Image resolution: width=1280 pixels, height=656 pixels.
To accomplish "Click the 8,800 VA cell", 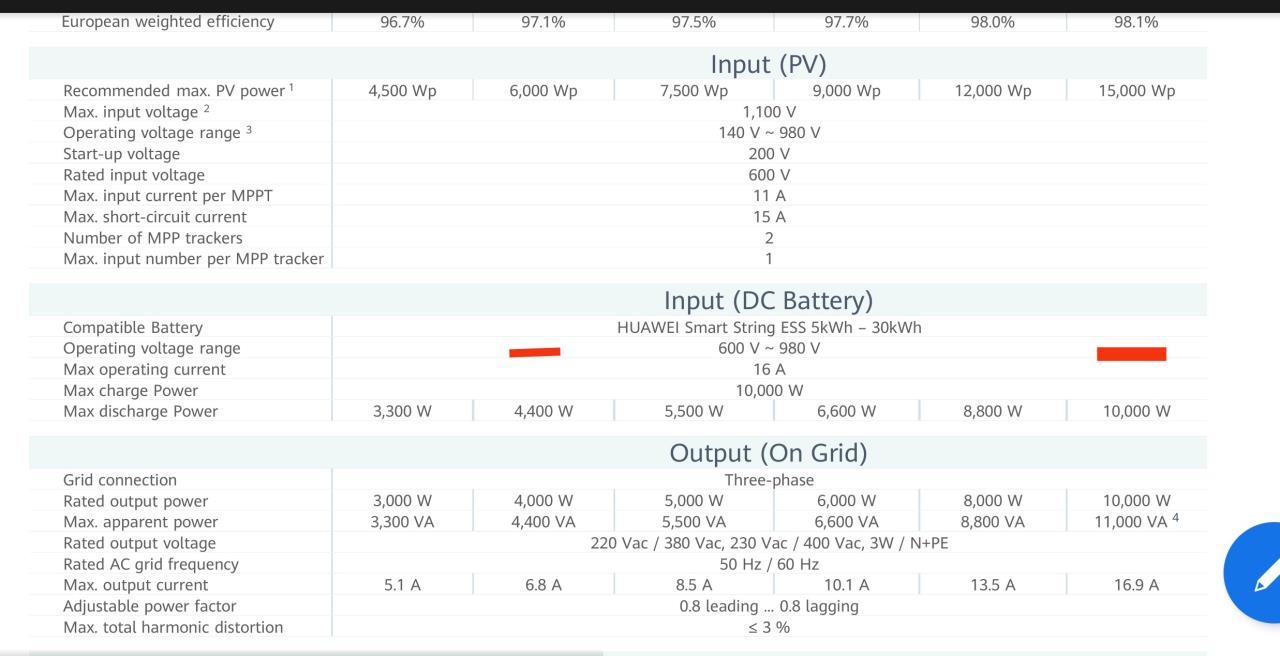I will coord(992,522).
